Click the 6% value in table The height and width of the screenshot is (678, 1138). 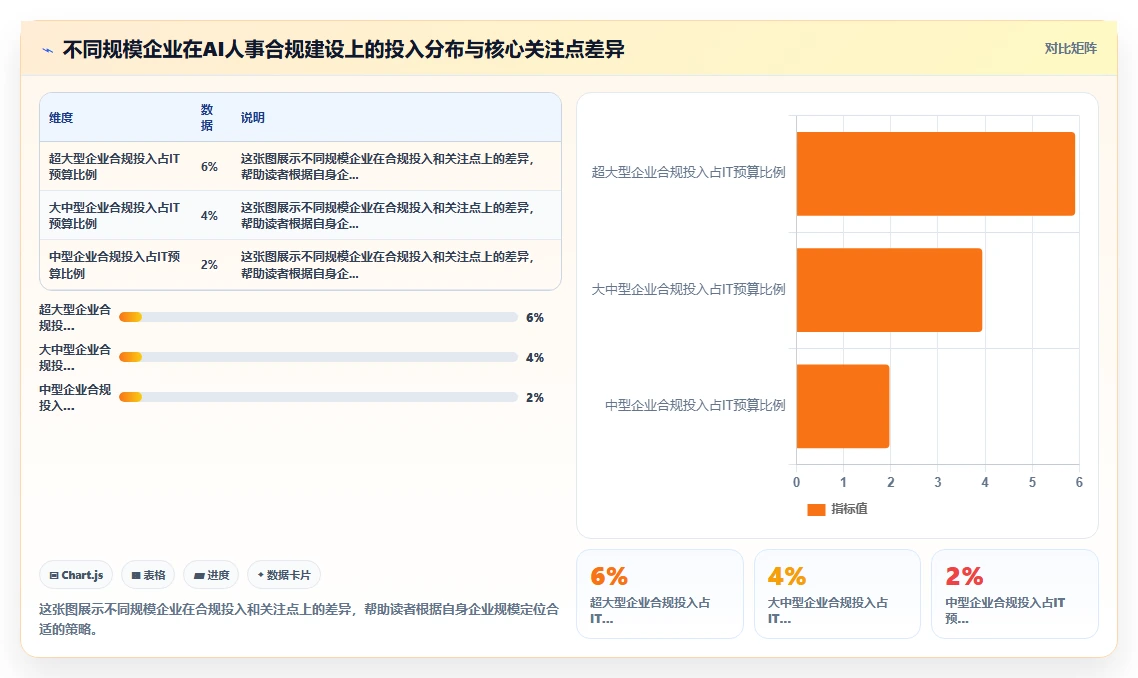(209, 166)
